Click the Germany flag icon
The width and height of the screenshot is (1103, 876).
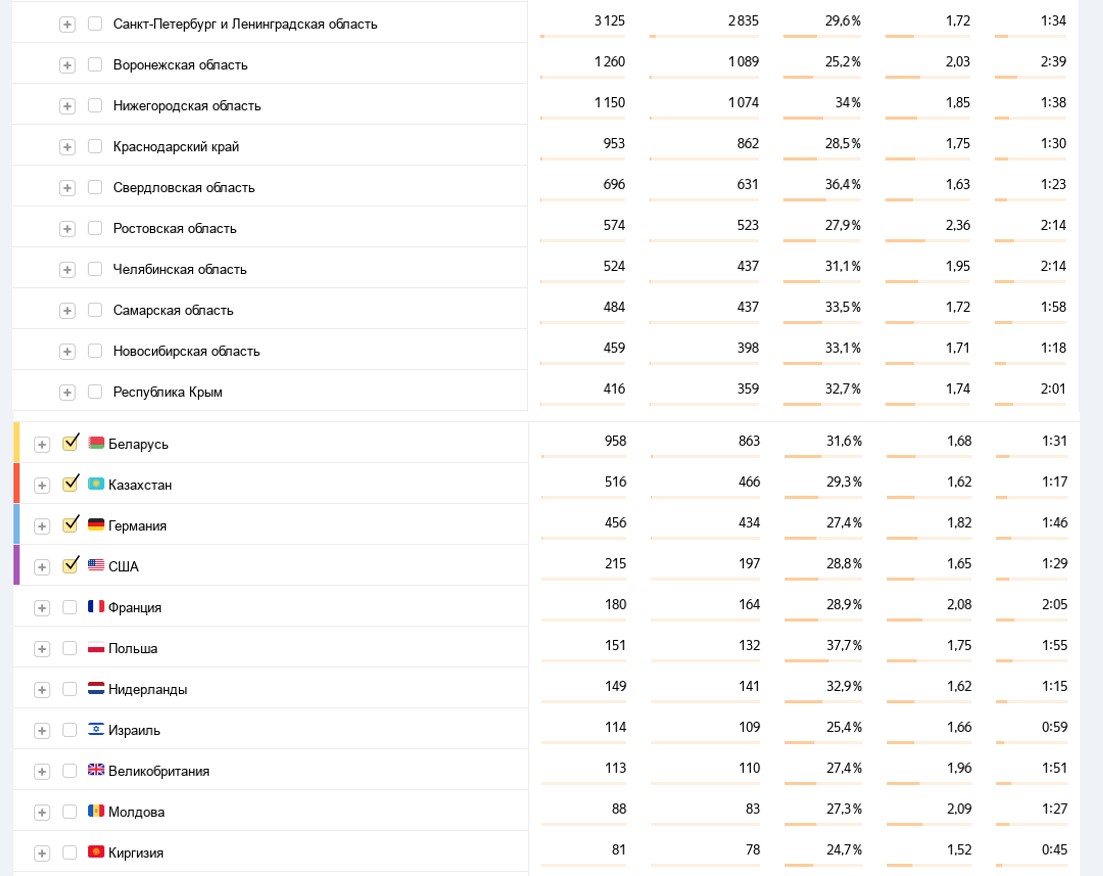pyautogui.click(x=96, y=525)
